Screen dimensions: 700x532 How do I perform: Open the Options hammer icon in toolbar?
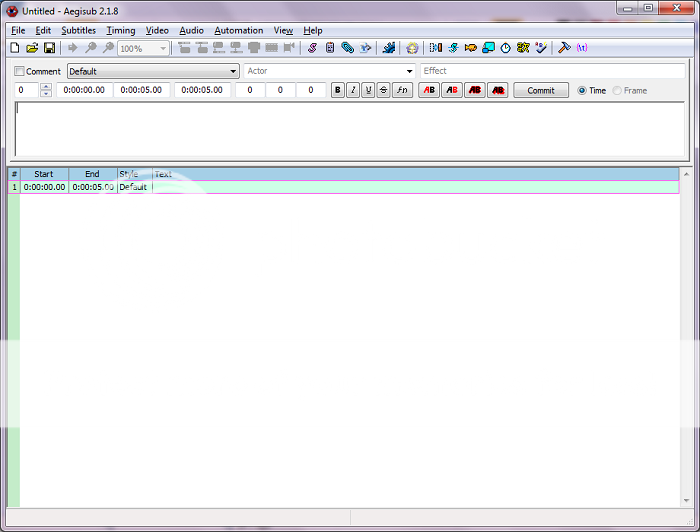[x=564, y=48]
